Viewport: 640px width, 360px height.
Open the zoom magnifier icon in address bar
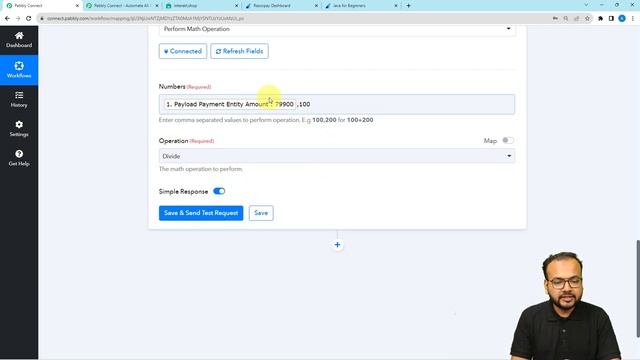(566, 18)
